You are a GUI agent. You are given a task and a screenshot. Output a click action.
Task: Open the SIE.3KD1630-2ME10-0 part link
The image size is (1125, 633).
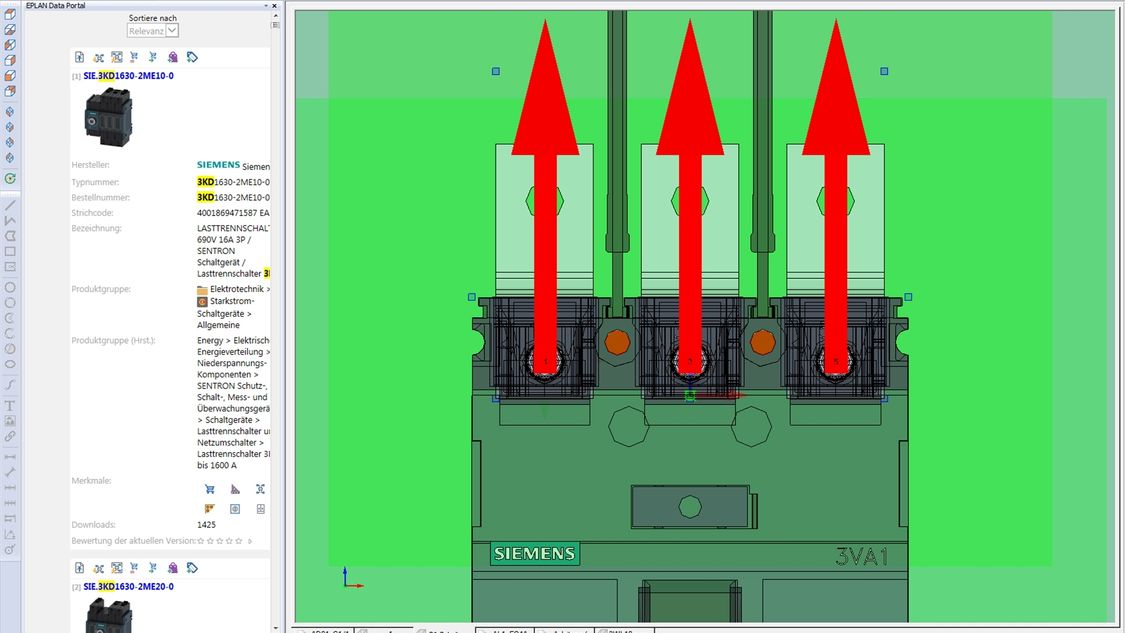coord(128,75)
